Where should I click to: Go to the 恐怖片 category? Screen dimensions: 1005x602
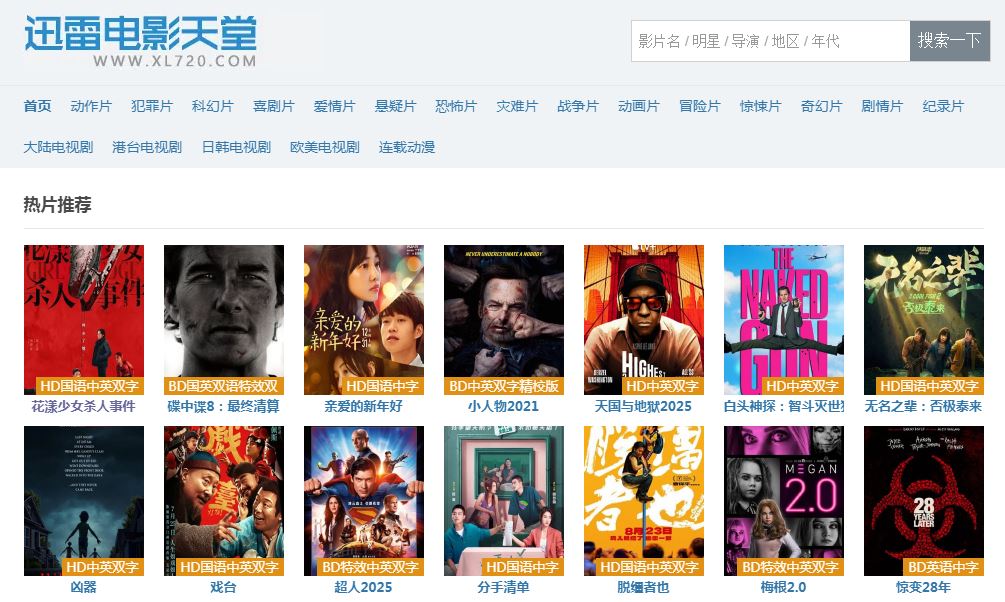[456, 106]
